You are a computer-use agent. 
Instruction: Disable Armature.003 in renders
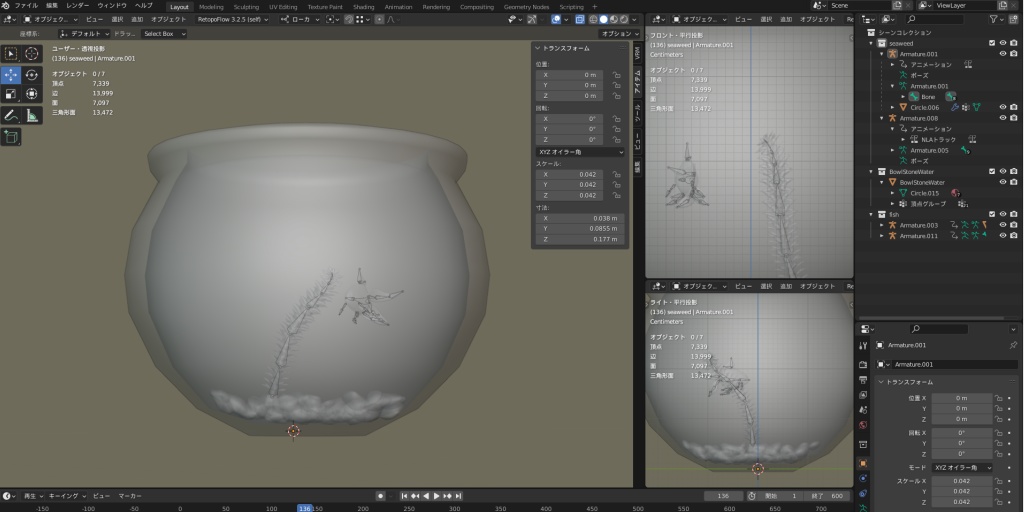[x=1013, y=225]
